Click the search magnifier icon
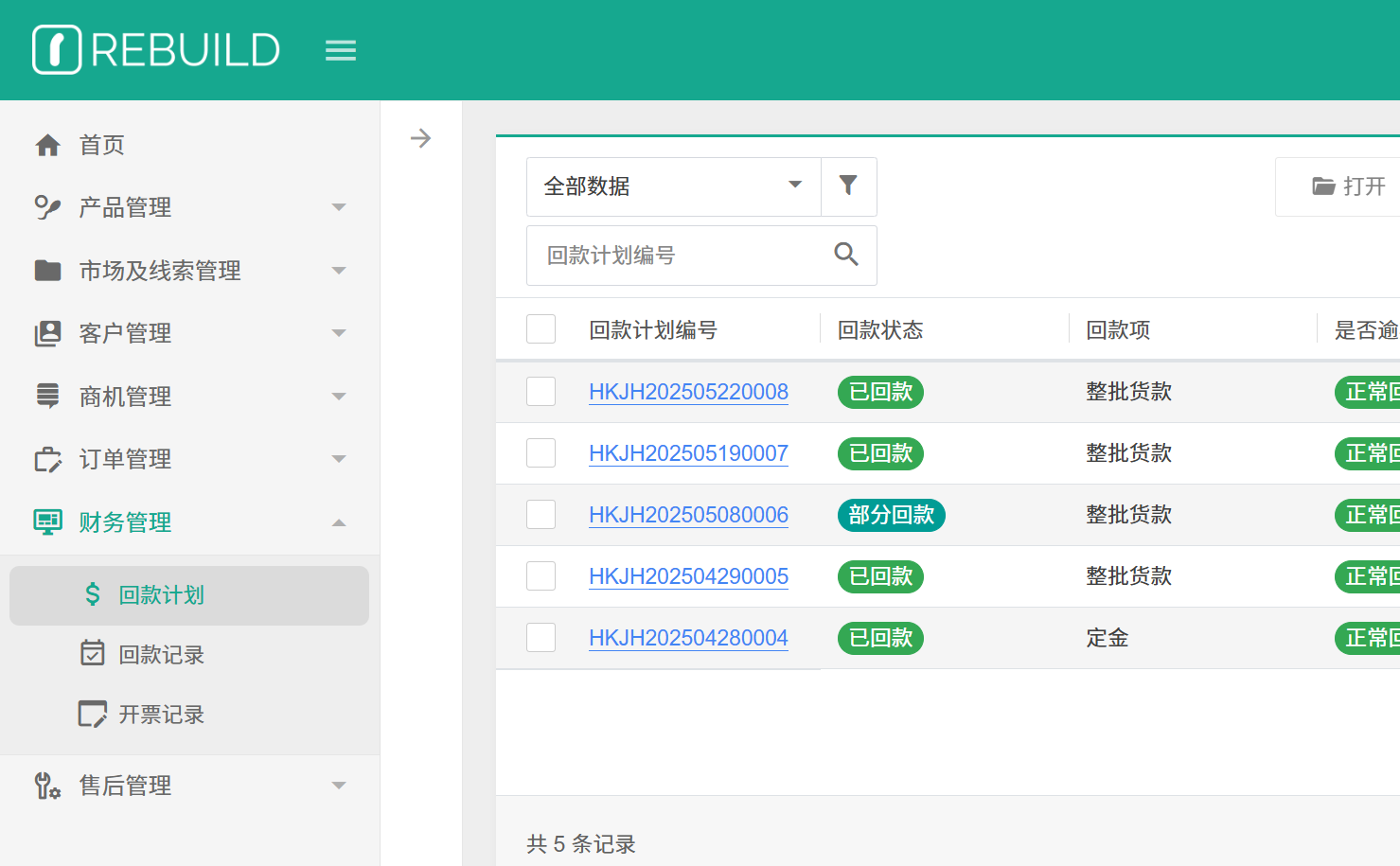This screenshot has width=1400, height=866. pyautogui.click(x=846, y=255)
